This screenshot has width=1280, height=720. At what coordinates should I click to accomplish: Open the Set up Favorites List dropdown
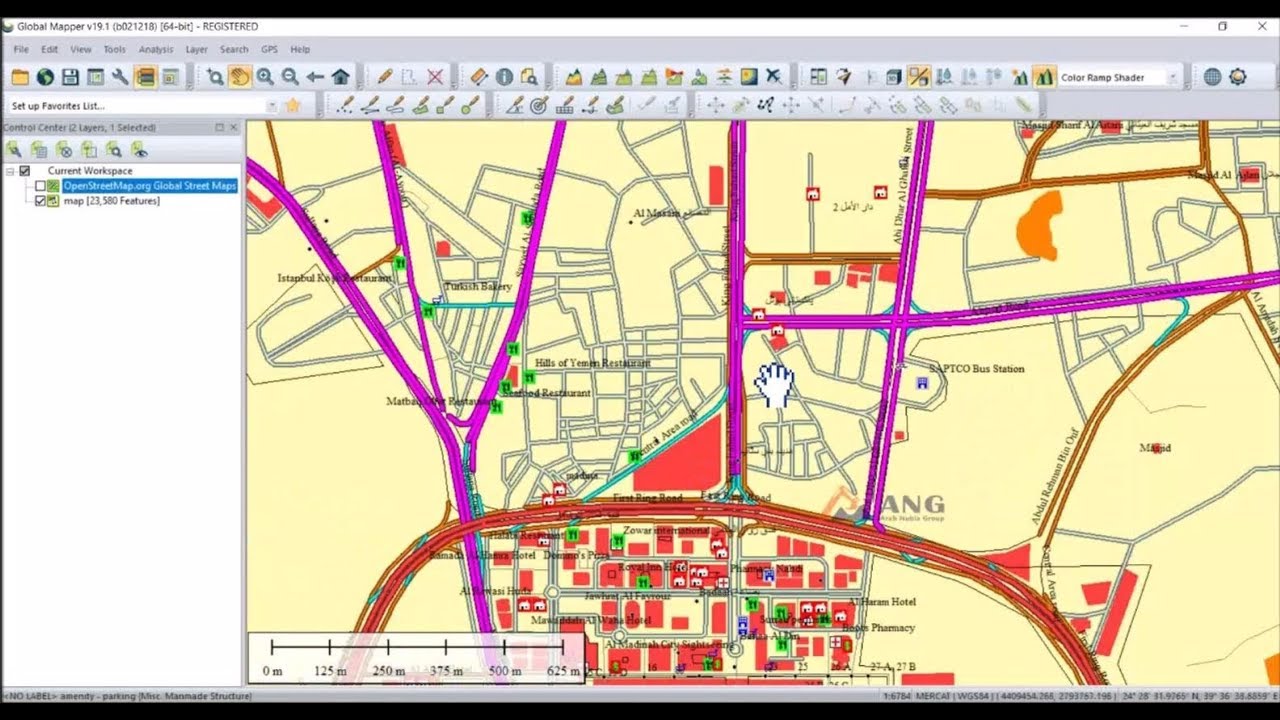tap(271, 105)
